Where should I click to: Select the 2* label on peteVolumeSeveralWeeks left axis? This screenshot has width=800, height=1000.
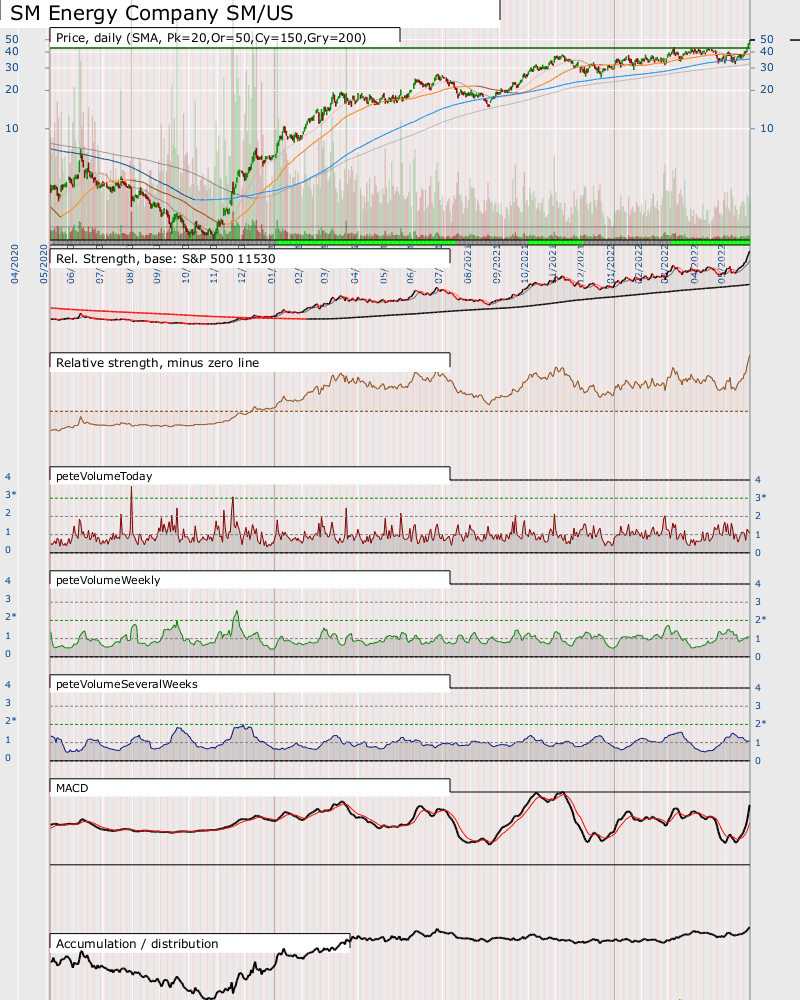point(11,721)
